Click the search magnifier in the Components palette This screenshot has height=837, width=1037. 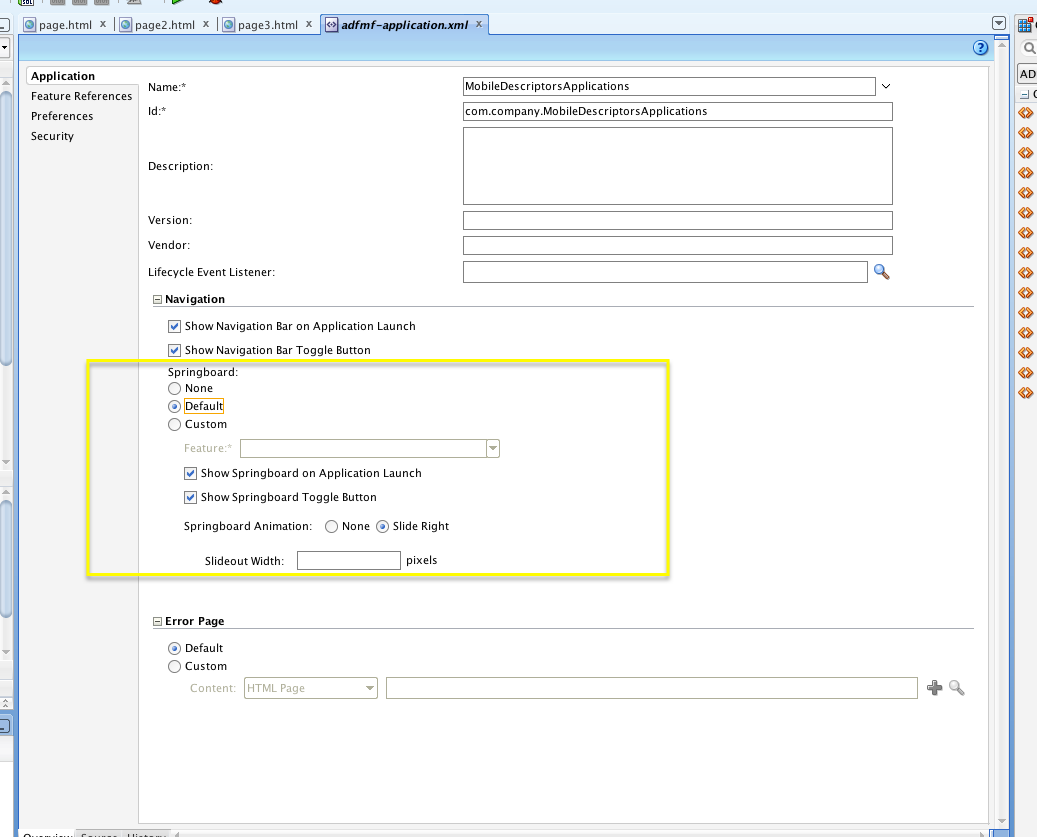[x=1028, y=47]
